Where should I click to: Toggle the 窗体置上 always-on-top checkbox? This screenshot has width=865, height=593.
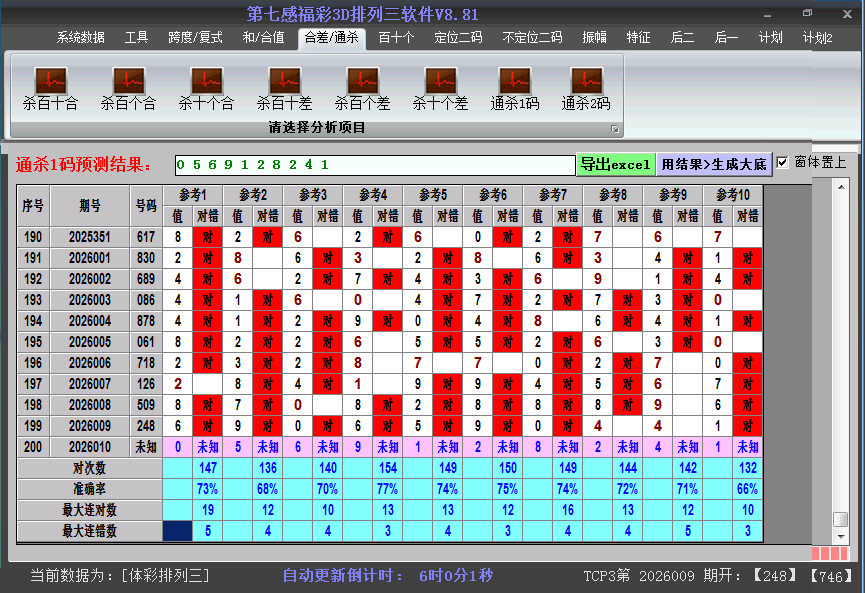(x=783, y=163)
